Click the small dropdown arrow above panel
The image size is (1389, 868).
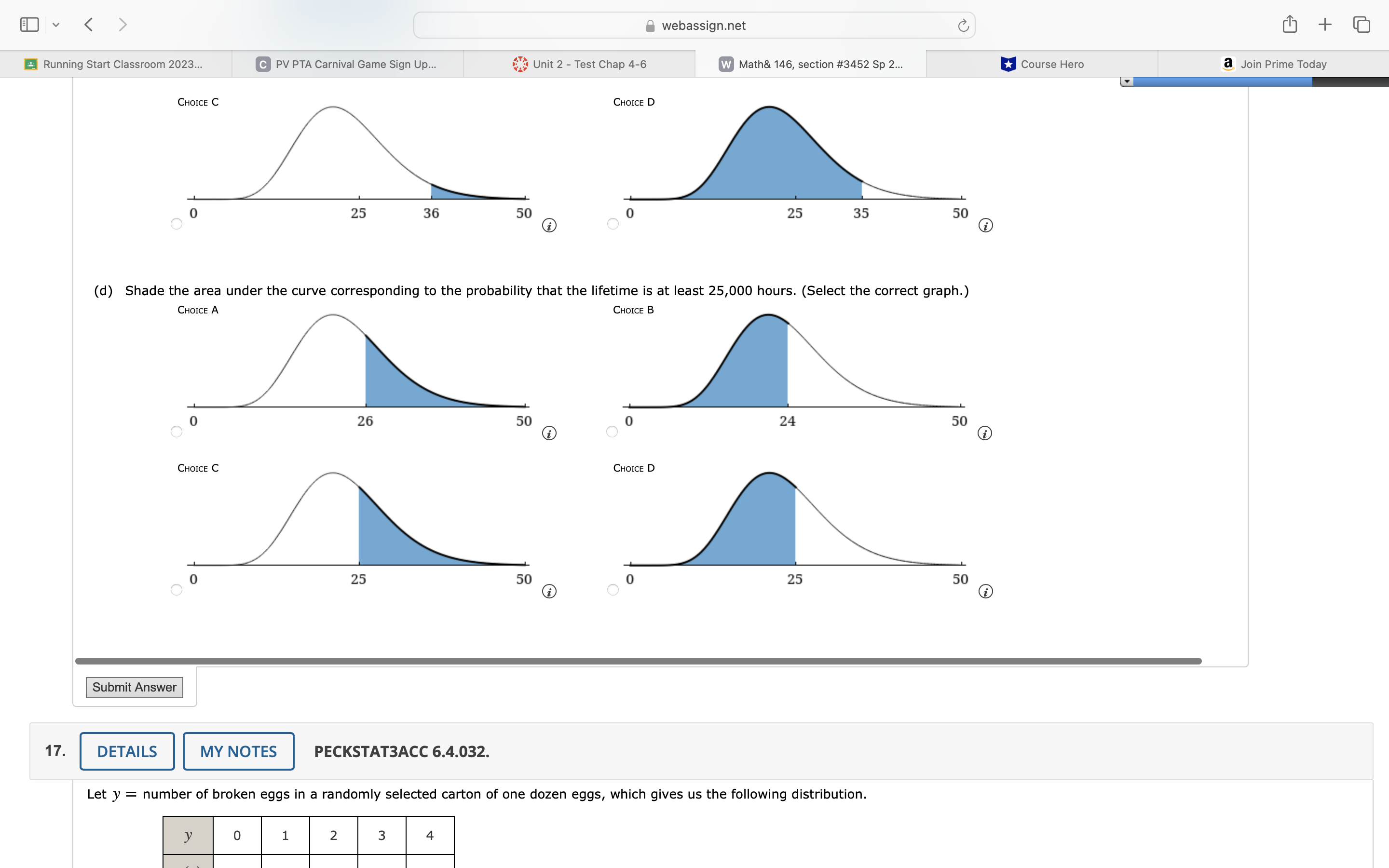pos(1127,81)
